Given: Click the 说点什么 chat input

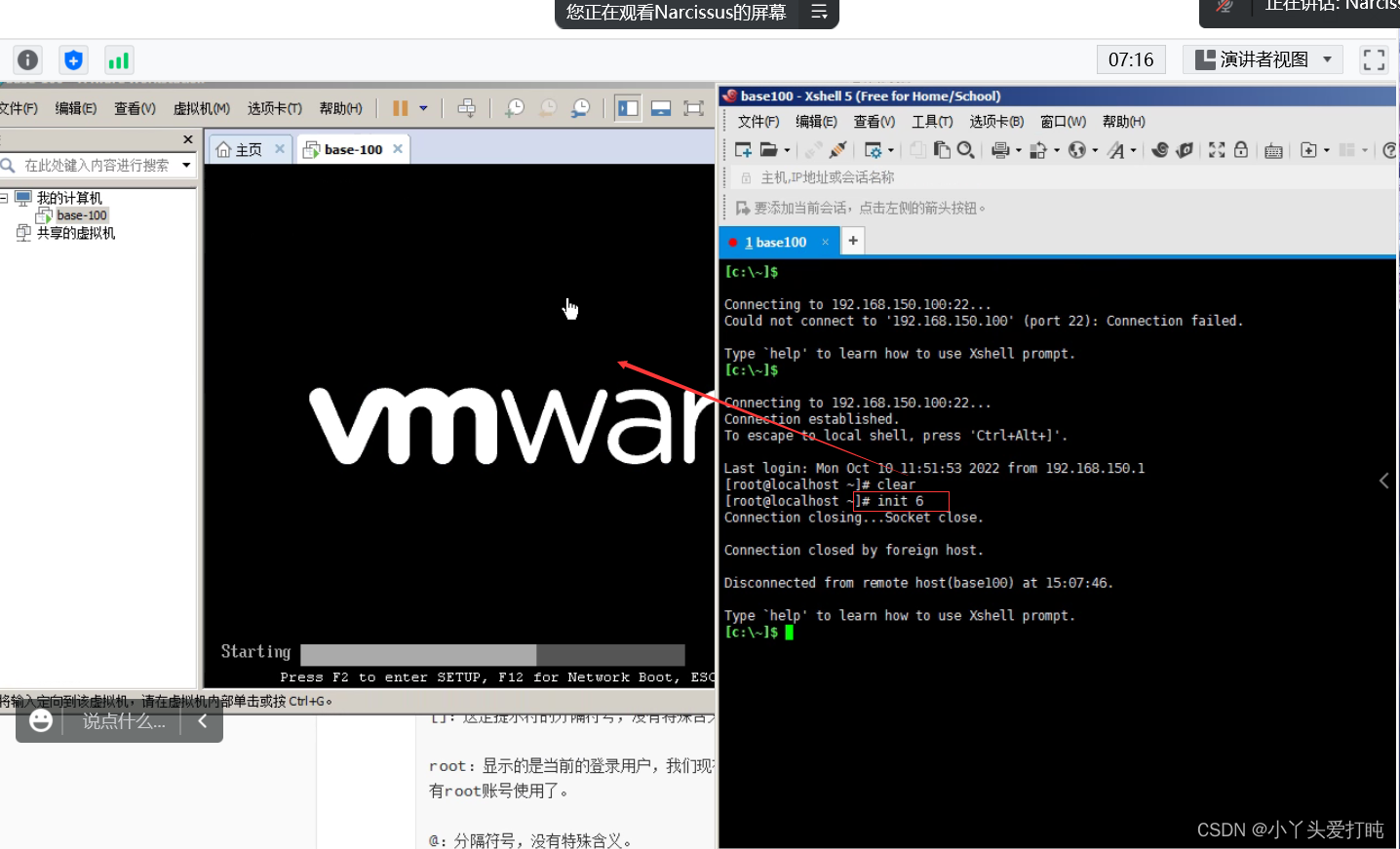Looking at the screenshot, I should (x=124, y=721).
